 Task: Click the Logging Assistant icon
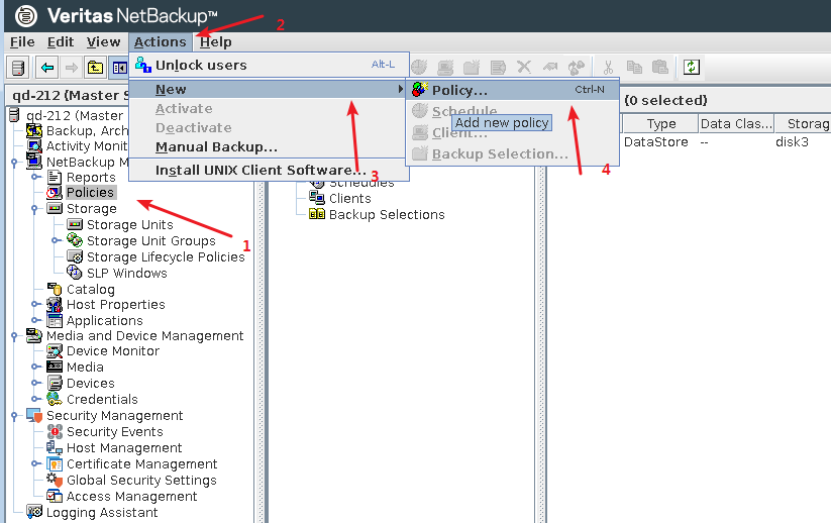pyautogui.click(x=34, y=512)
